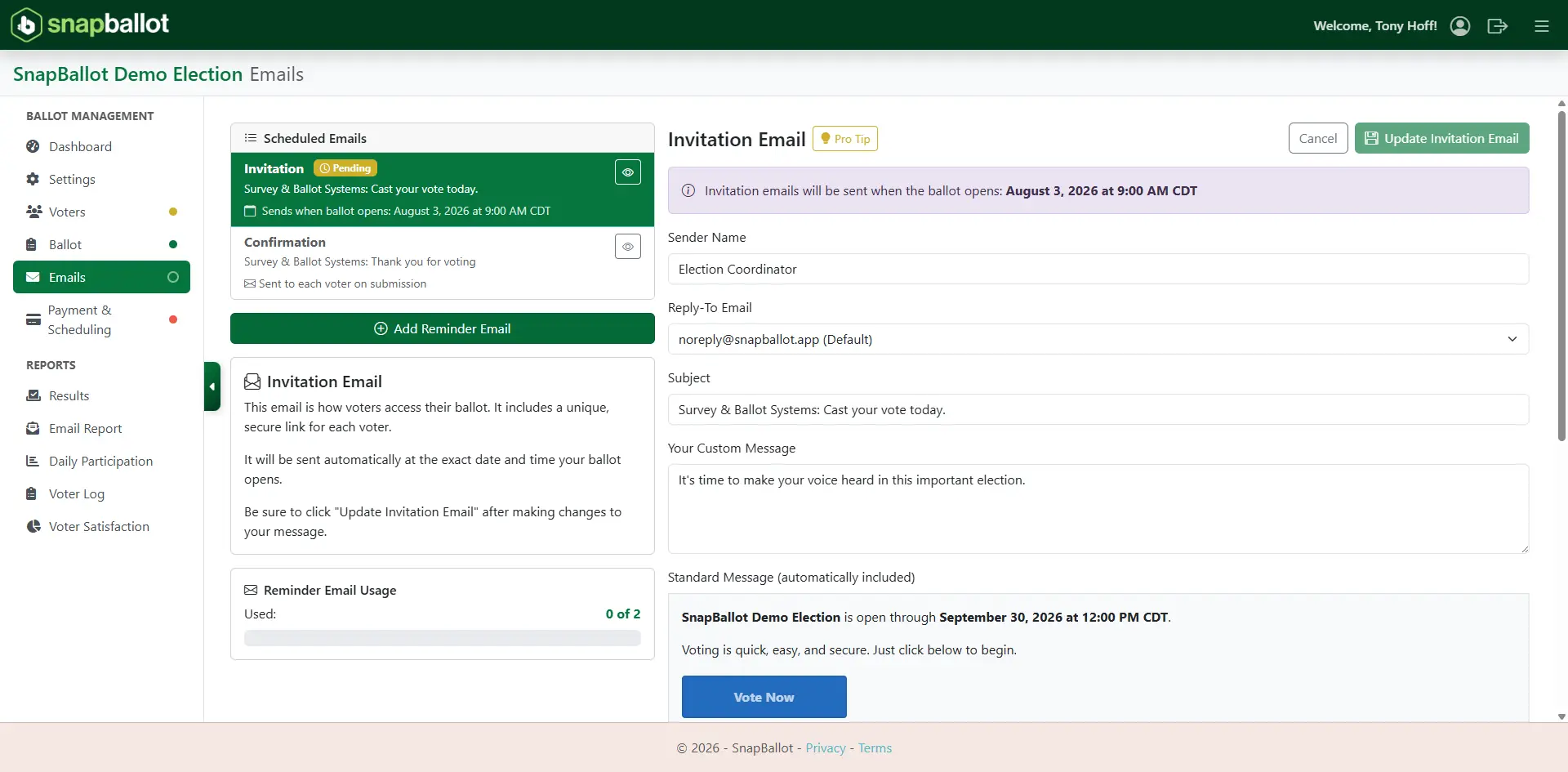Click the page vertical scrollbar

1561,276
